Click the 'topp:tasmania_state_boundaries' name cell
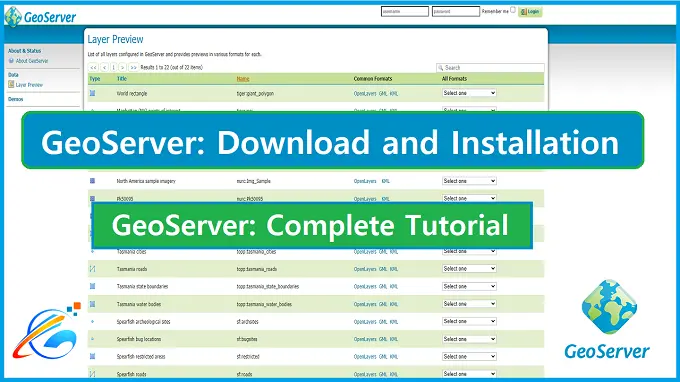The width and height of the screenshot is (680, 382). coord(268,287)
